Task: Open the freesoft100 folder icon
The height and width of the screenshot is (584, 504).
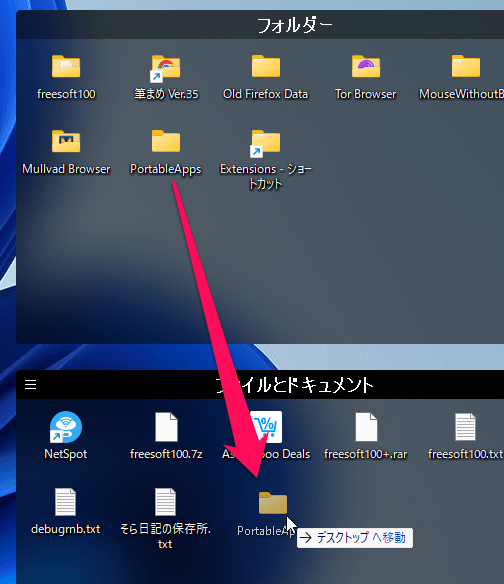Action: [x=66, y=67]
